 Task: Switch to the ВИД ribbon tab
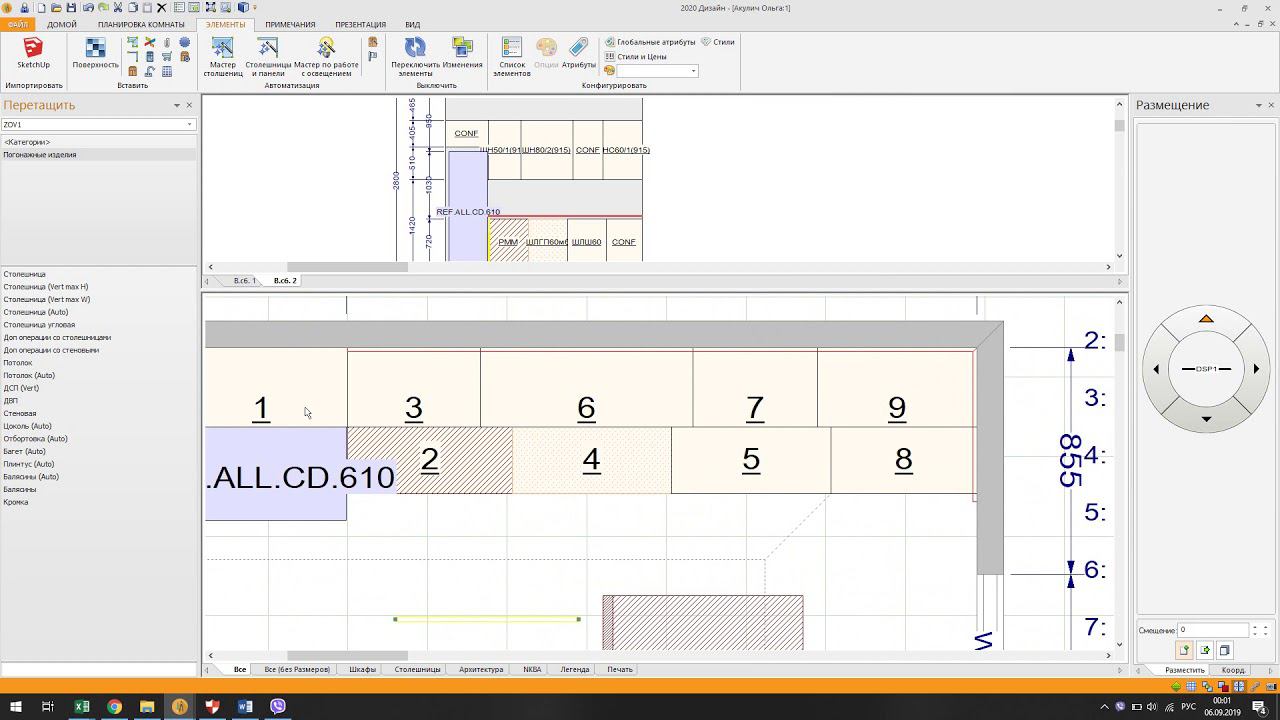(x=412, y=24)
